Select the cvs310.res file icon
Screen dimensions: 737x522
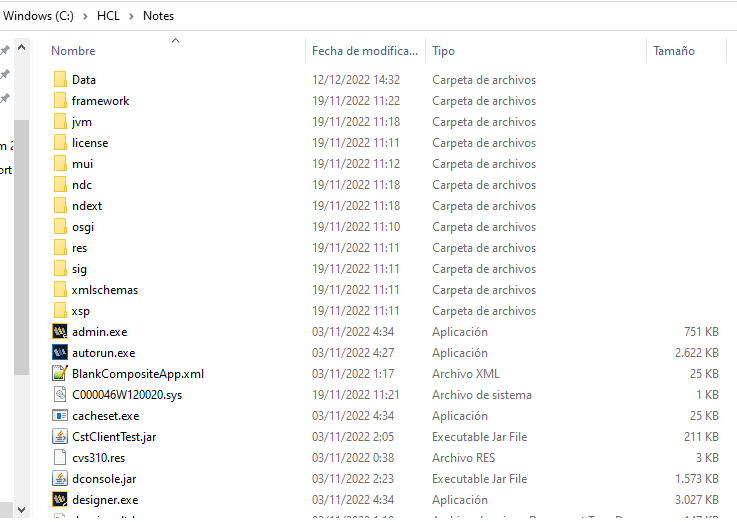(x=60, y=458)
